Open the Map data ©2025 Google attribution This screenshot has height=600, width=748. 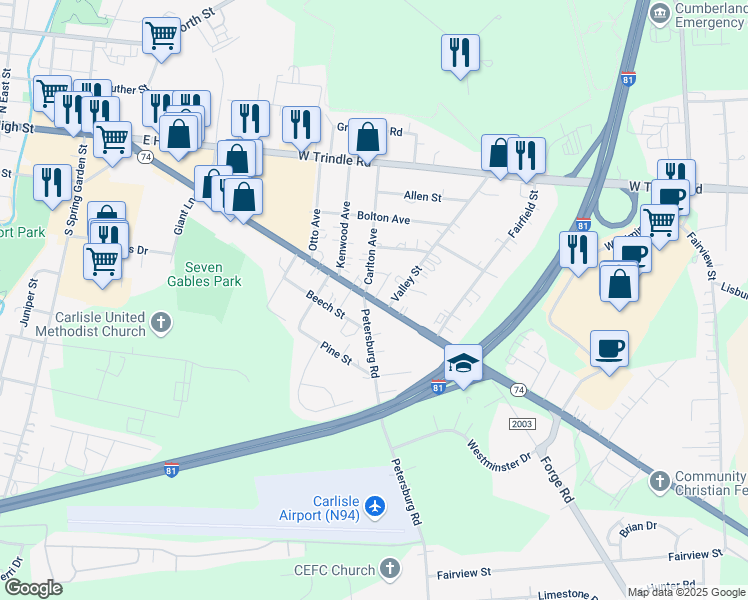[686, 593]
